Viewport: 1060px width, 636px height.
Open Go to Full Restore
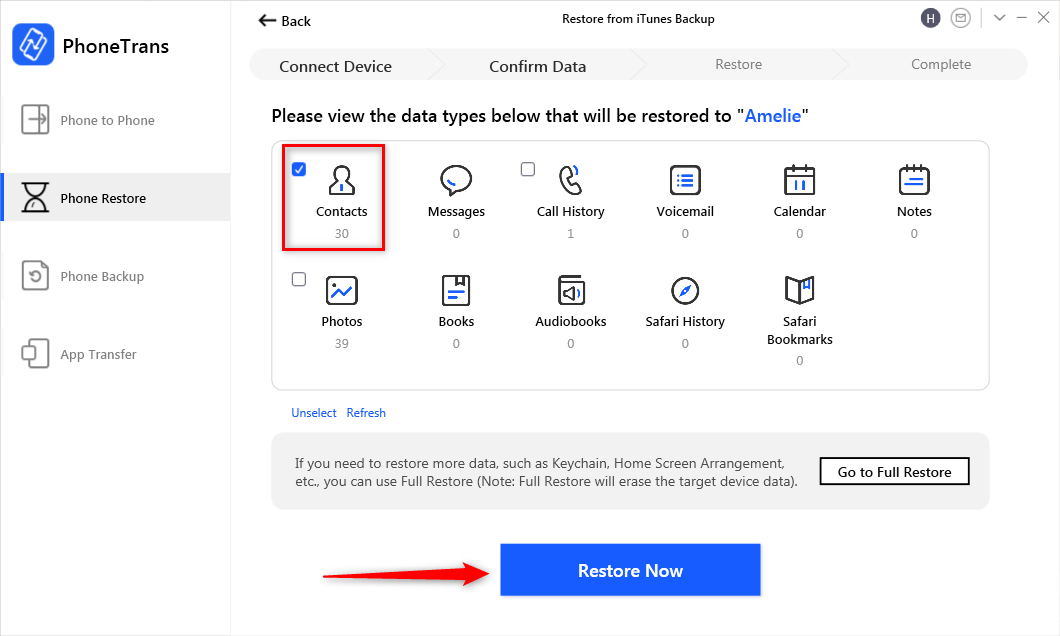point(894,471)
